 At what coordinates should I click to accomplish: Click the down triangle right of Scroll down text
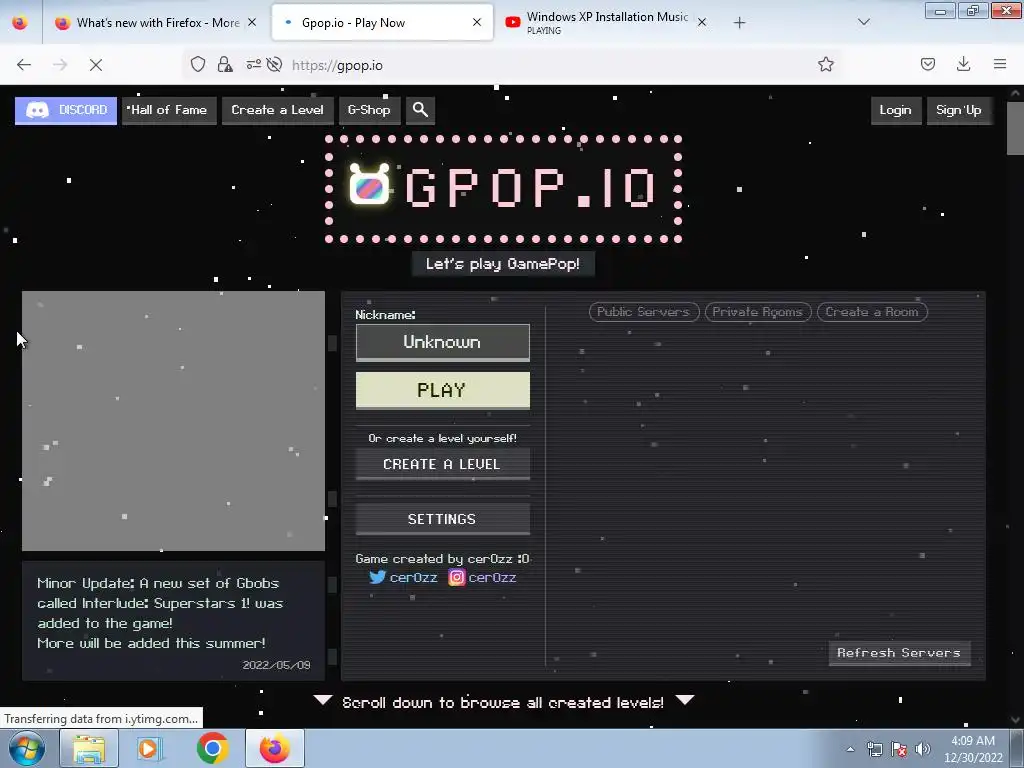pyautogui.click(x=684, y=700)
